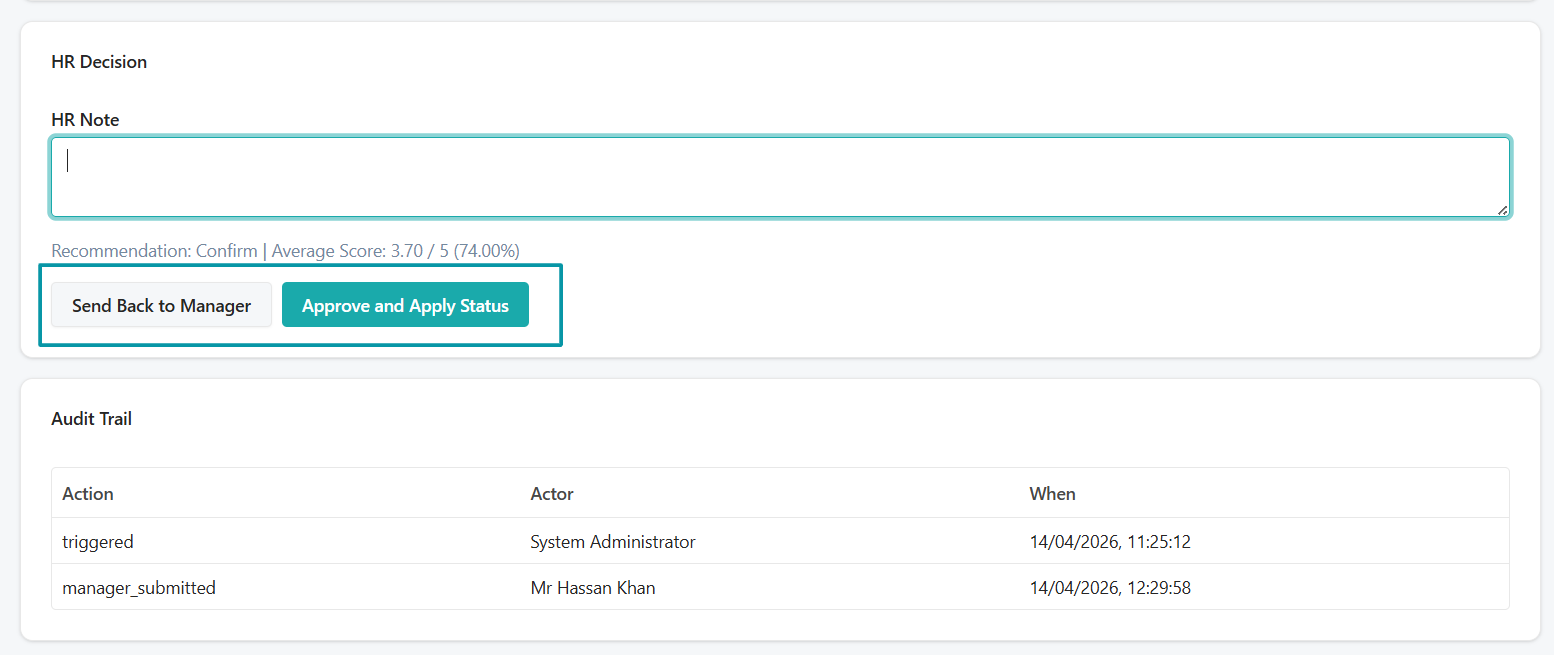This screenshot has width=1554, height=655.
Task: Click the When column header
Action: coord(1052,494)
